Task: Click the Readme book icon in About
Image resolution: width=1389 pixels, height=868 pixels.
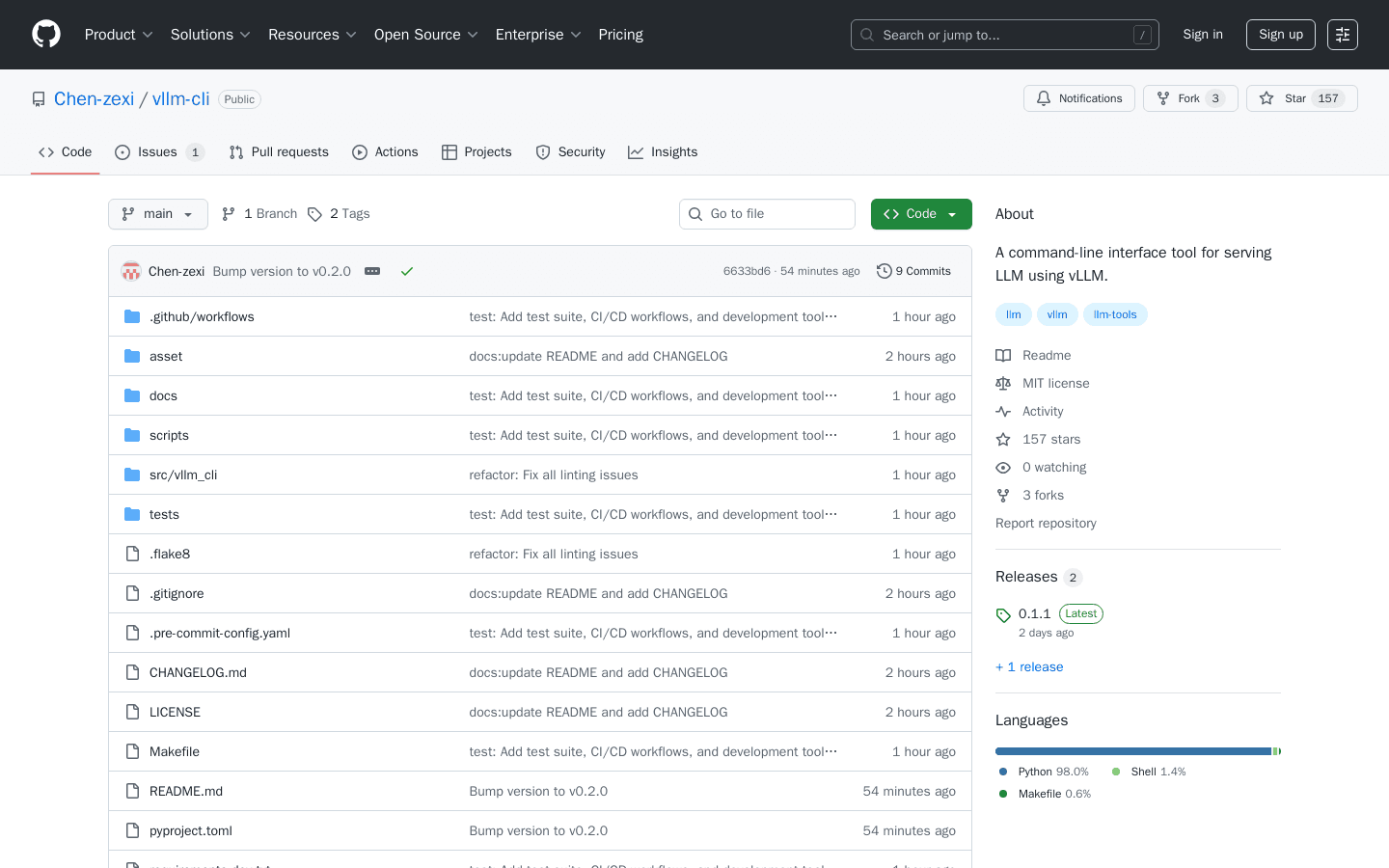Action: tap(1003, 355)
